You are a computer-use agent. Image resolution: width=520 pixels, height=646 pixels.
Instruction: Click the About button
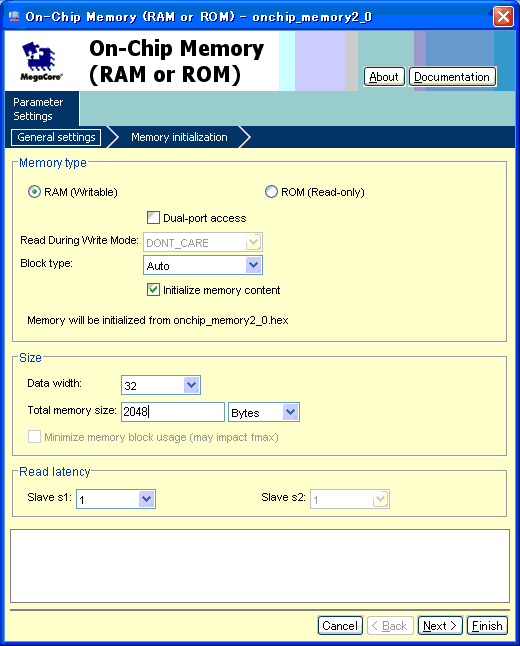pos(384,77)
